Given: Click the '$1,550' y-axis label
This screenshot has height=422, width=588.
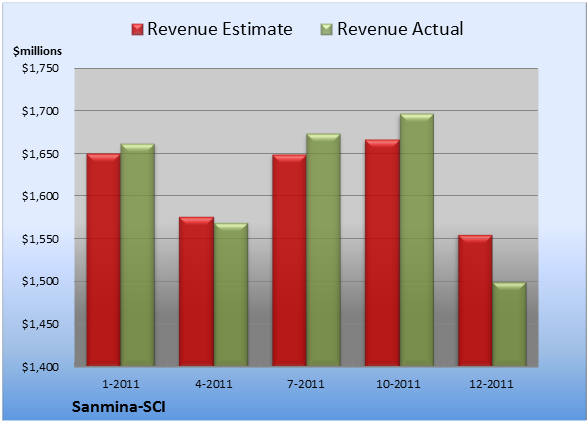Looking at the screenshot, I should pos(40,239).
